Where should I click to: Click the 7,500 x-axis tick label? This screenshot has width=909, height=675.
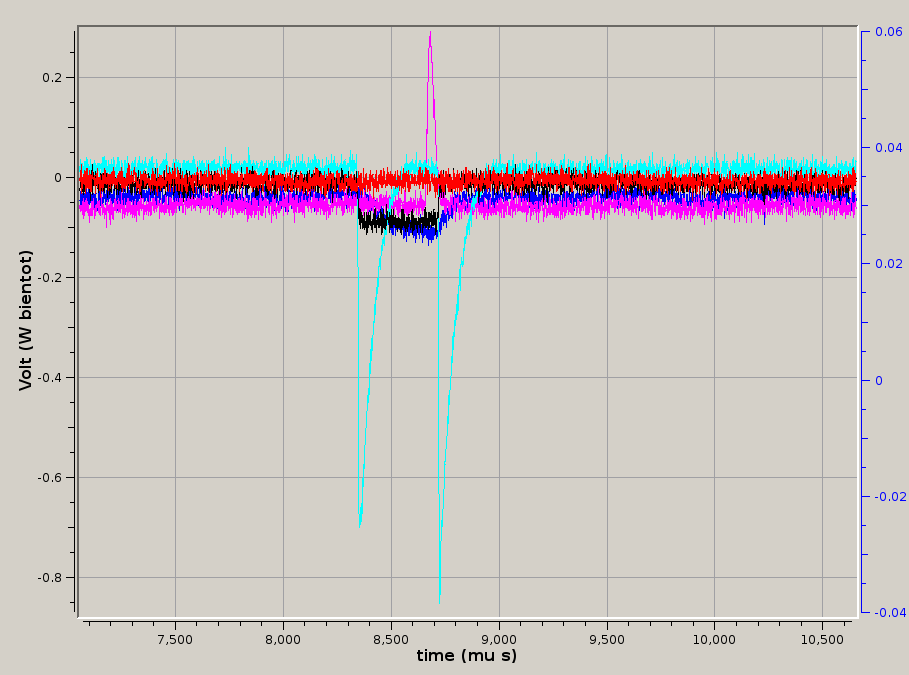pos(175,638)
